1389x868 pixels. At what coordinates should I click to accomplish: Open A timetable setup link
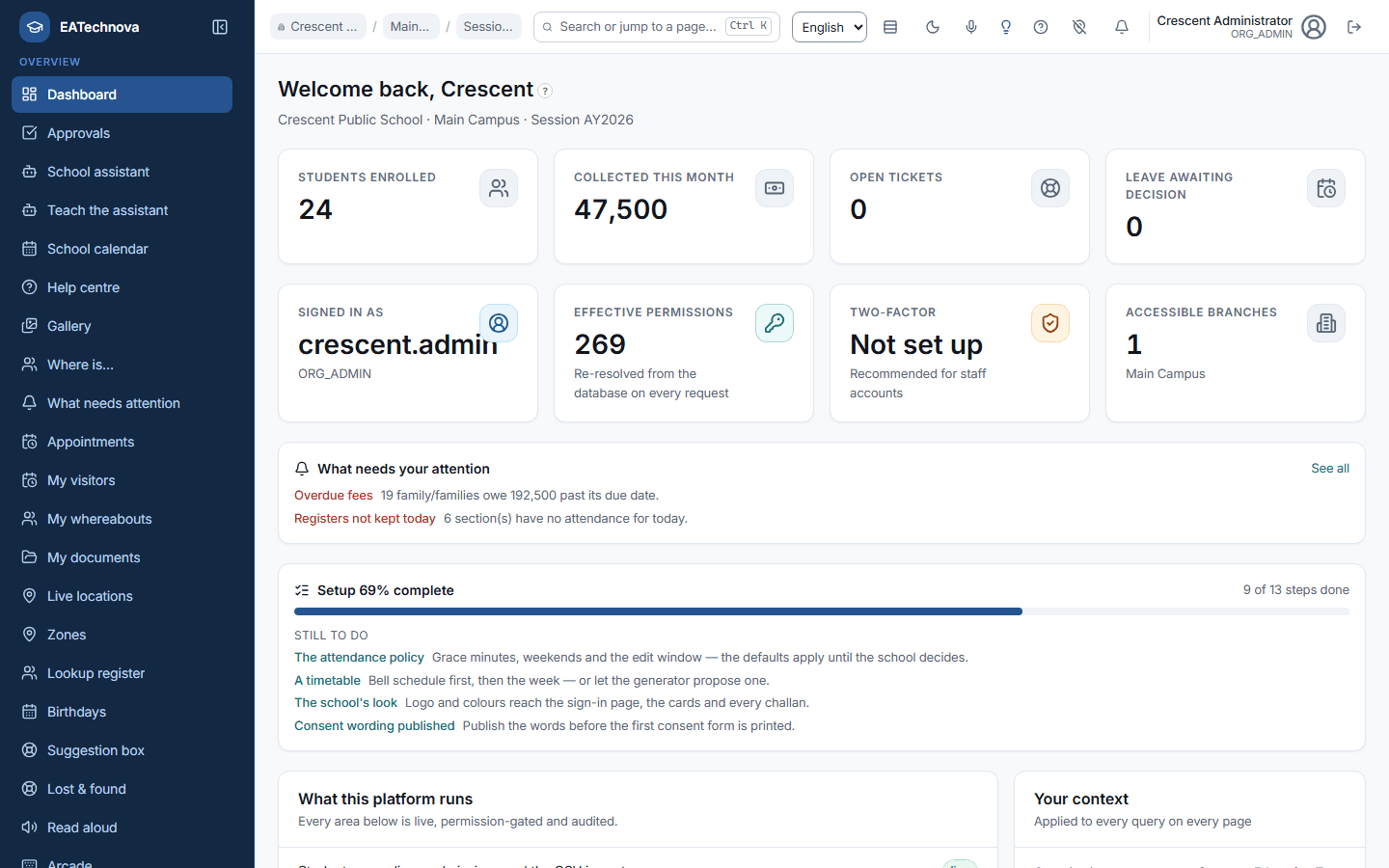coord(327,681)
